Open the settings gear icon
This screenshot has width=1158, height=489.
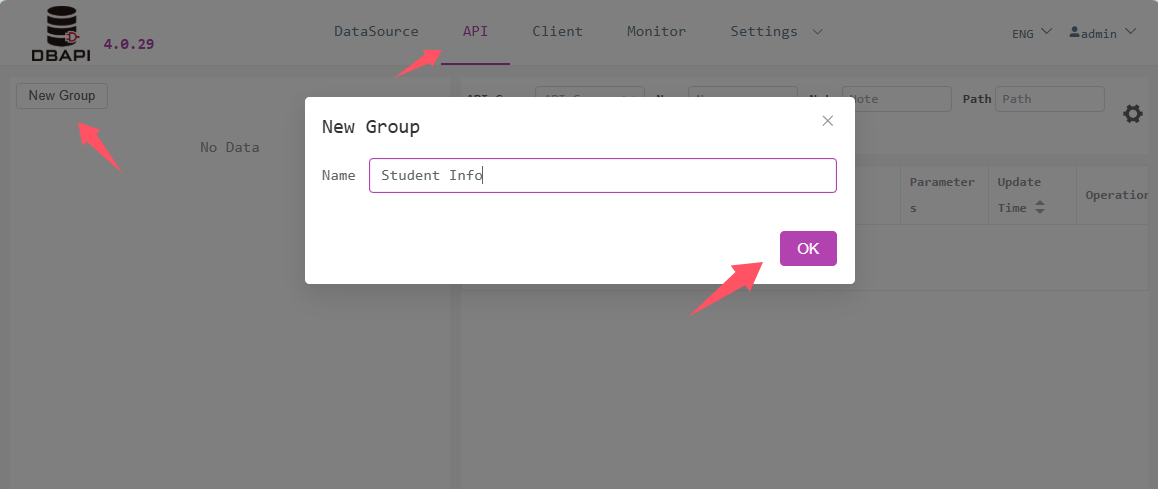1132,114
